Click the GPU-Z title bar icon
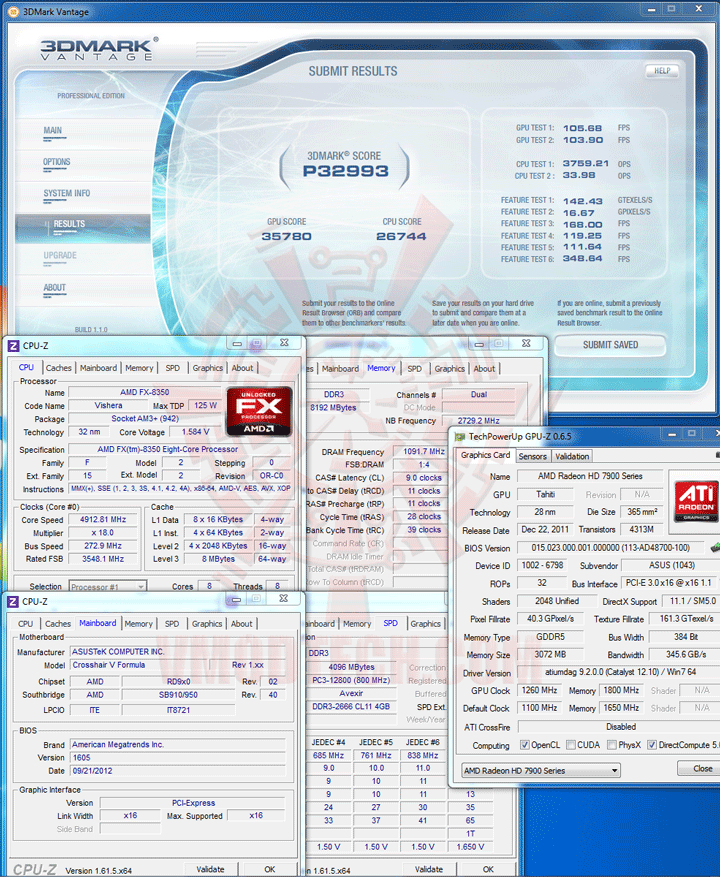 click(459, 436)
